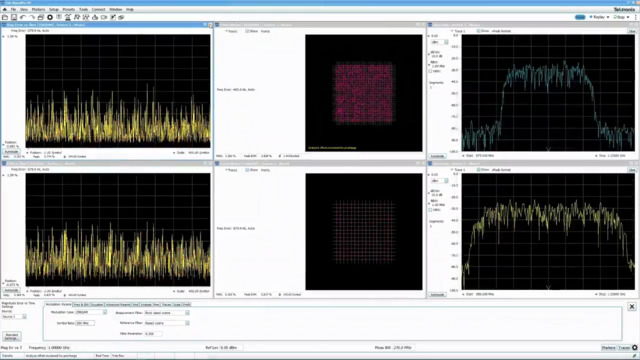Open the File menu
The image size is (640, 360).
[13, 9]
